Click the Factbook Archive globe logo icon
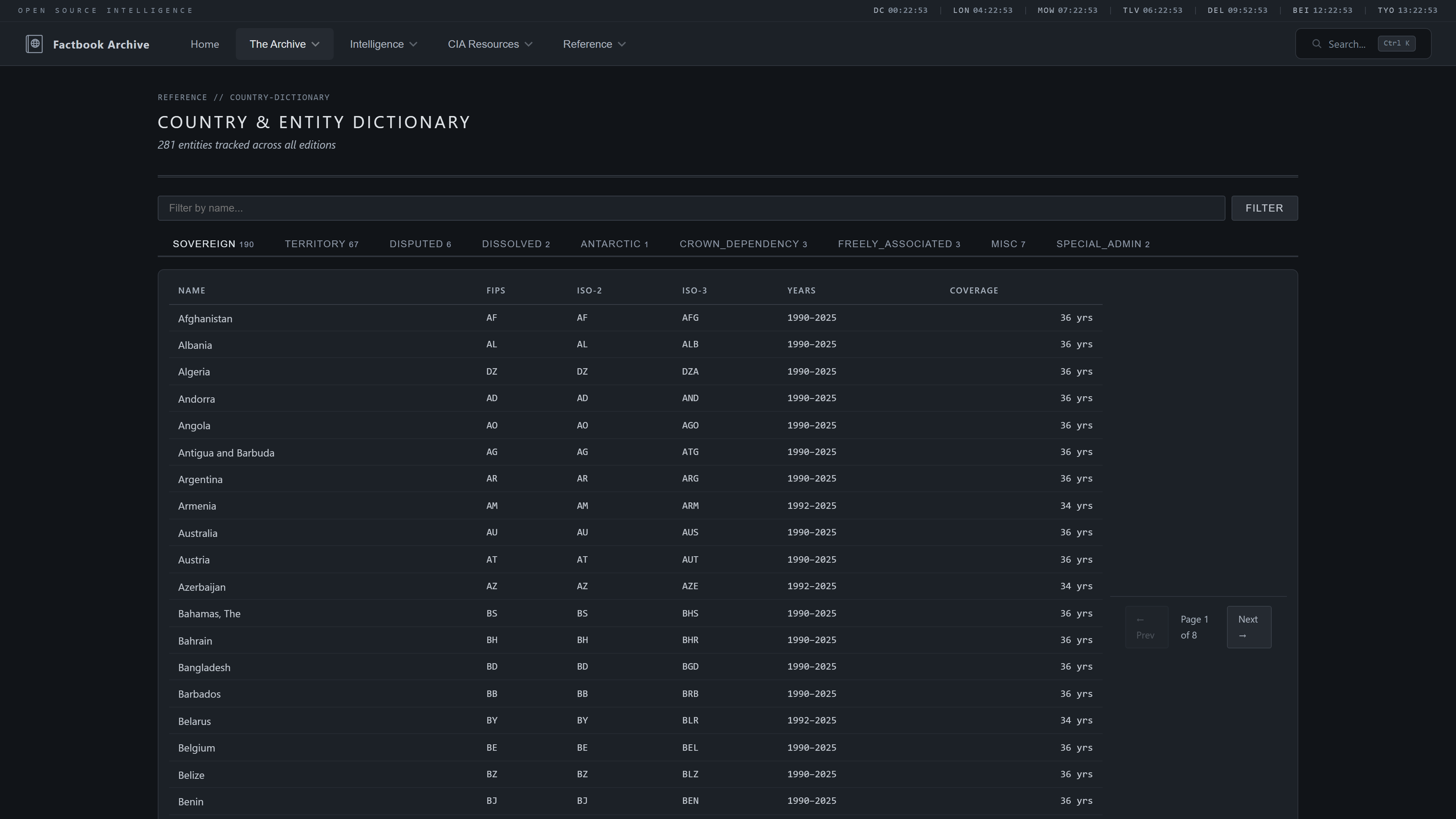The height and width of the screenshot is (819, 1456). click(34, 44)
